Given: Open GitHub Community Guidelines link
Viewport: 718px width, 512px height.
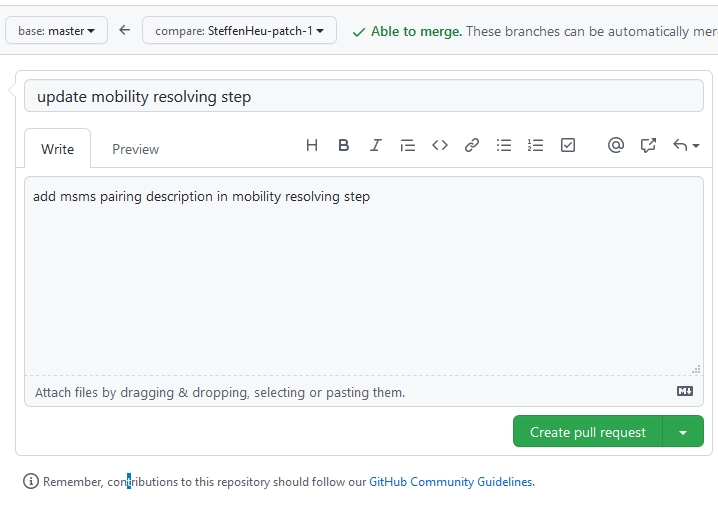Looking at the screenshot, I should [x=451, y=482].
